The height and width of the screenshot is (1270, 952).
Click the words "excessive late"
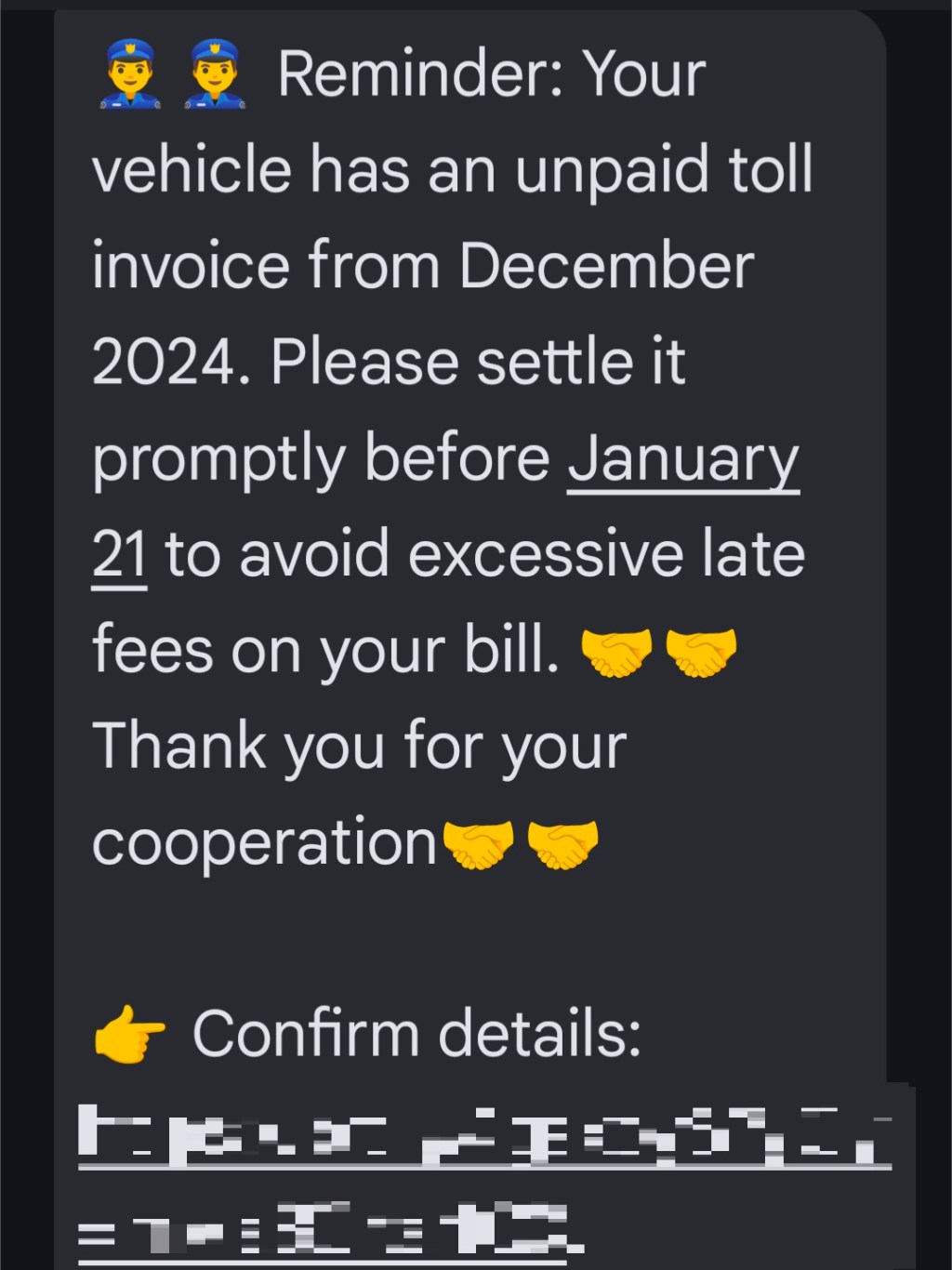[606, 556]
